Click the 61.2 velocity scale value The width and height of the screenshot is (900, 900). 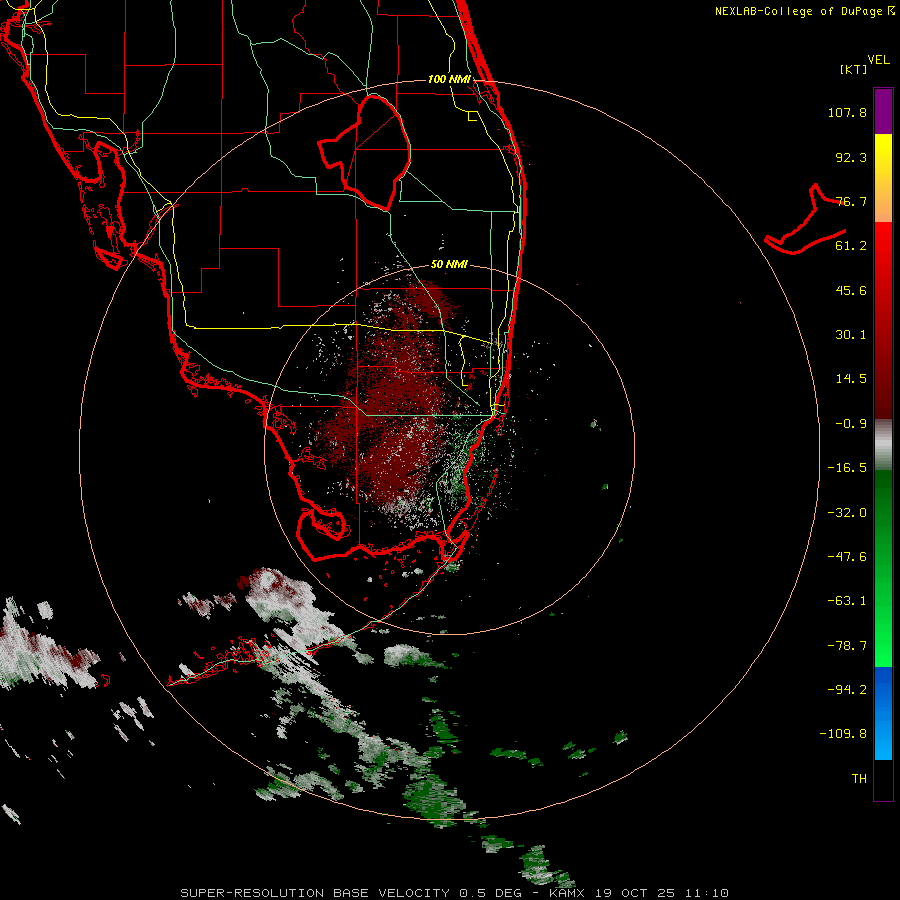tap(851, 246)
